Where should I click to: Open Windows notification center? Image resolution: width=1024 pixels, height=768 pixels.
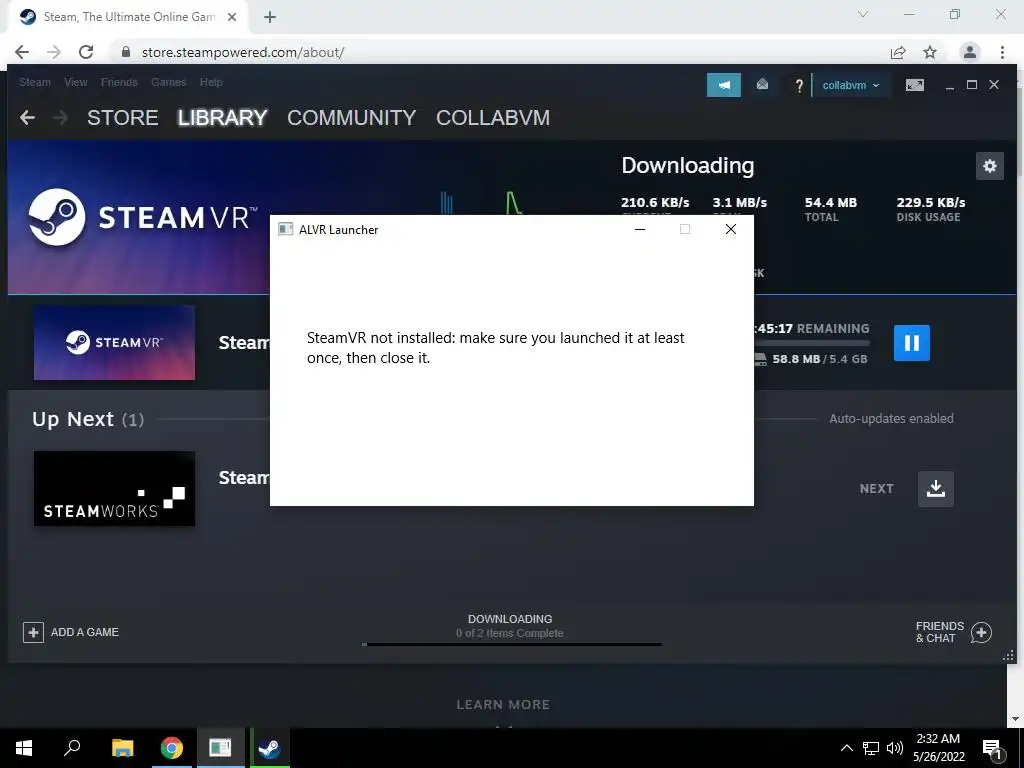click(x=992, y=748)
